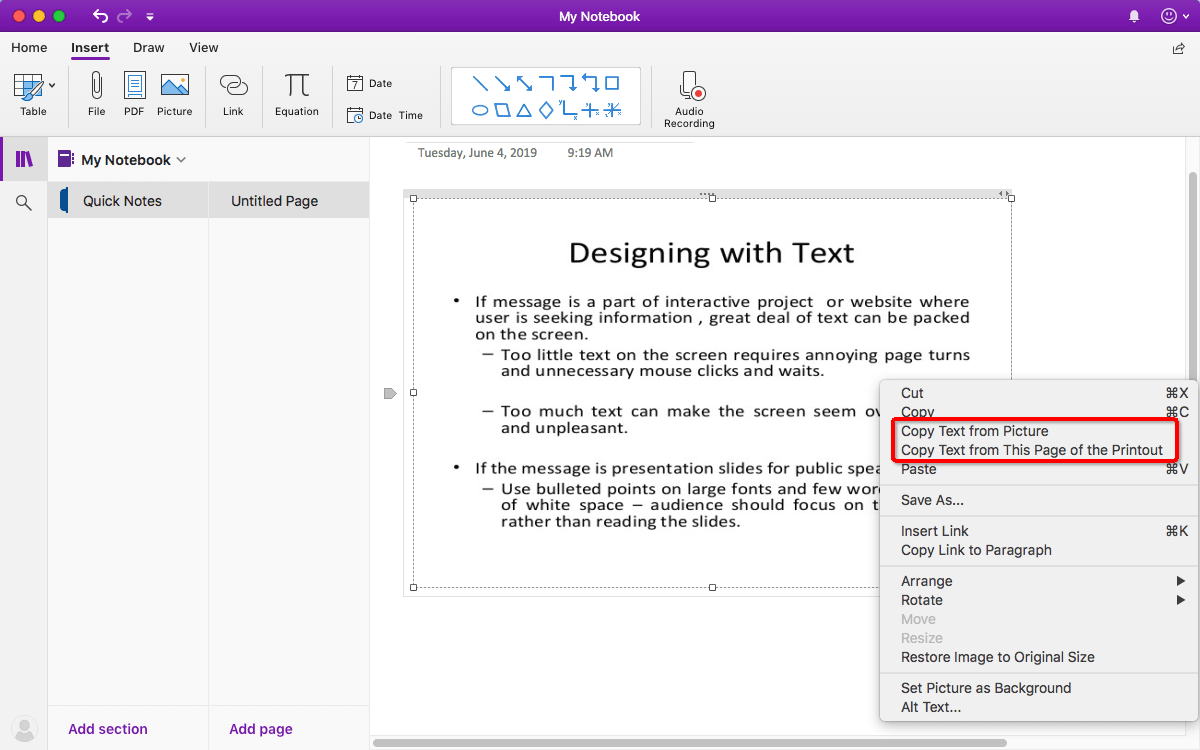1200x750 pixels.
Task: Select the straight line shape
Action: (480, 83)
